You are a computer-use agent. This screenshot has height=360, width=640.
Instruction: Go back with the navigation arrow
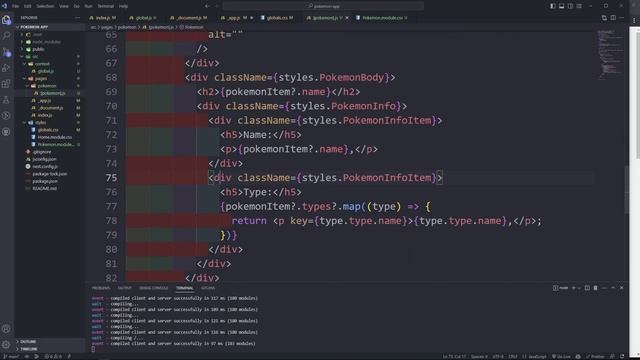click(207, 6)
